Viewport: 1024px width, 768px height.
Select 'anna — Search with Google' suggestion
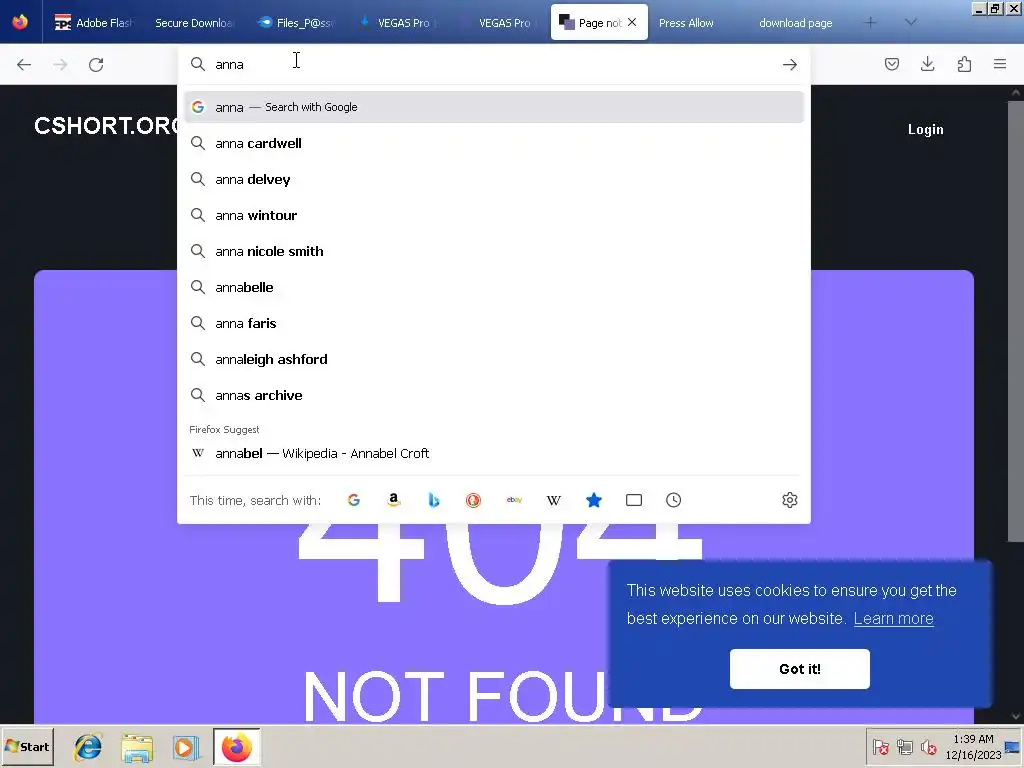click(494, 107)
